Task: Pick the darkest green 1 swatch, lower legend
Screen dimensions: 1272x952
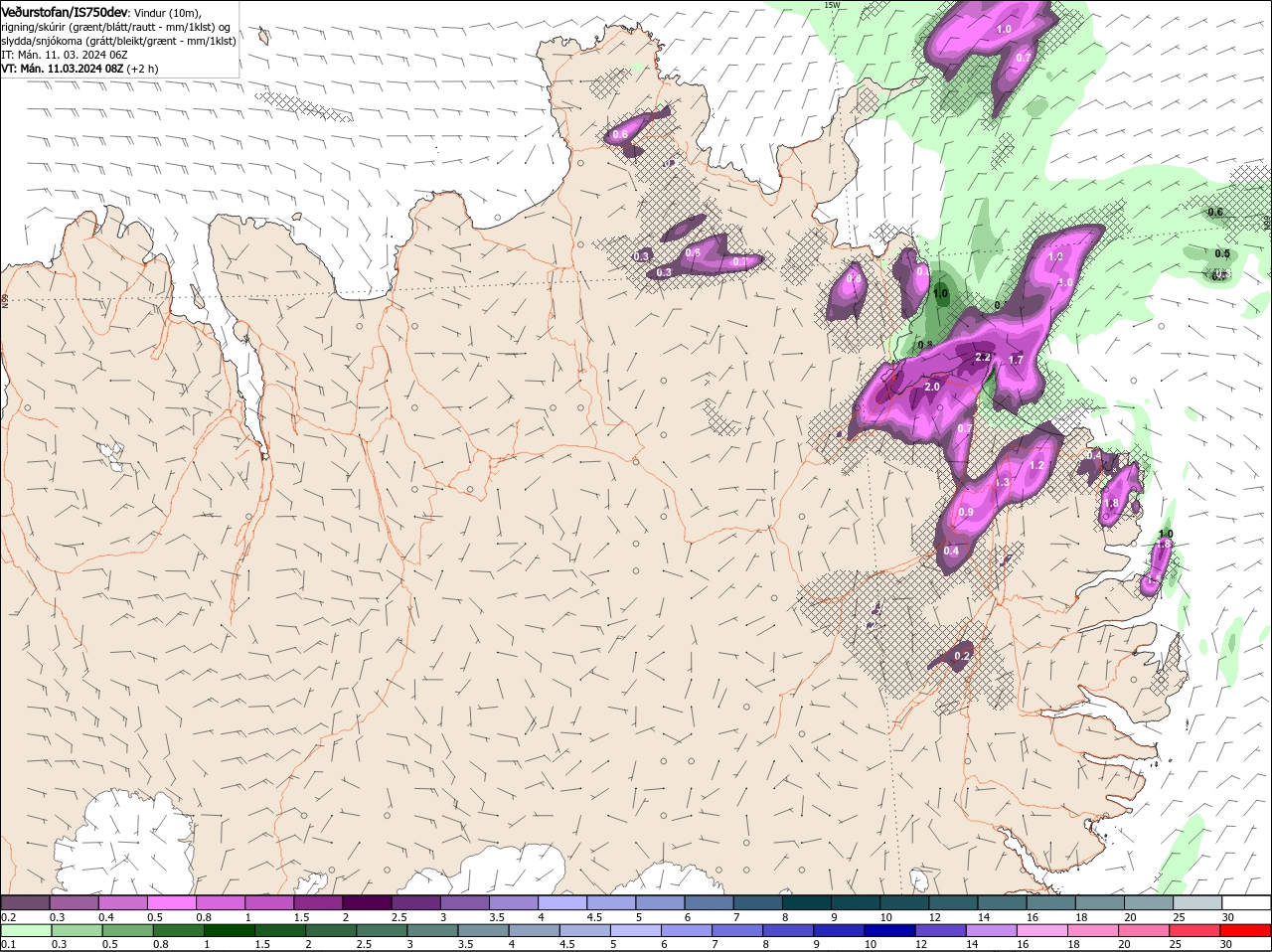Action: pos(229,930)
